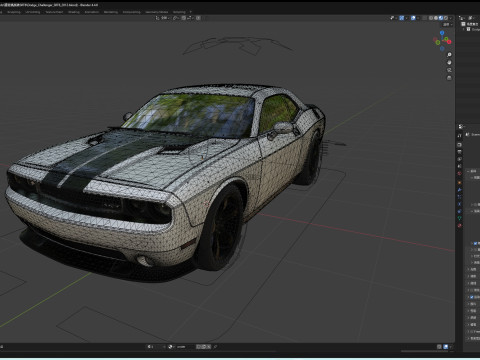Open the overlays options dropdown arrow
Viewport: 480px width, 360px height.
point(418,18)
